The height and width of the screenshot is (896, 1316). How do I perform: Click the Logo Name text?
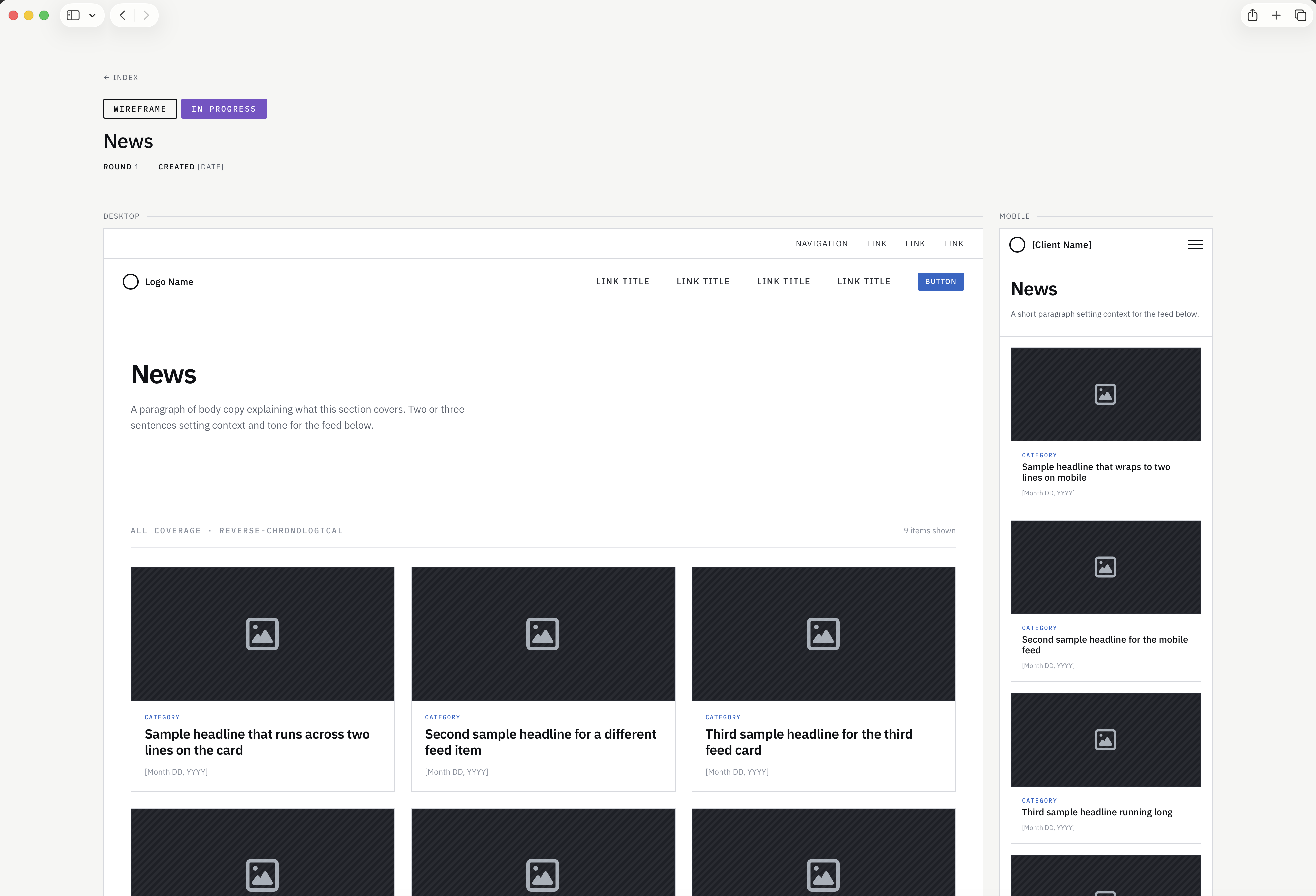click(169, 281)
